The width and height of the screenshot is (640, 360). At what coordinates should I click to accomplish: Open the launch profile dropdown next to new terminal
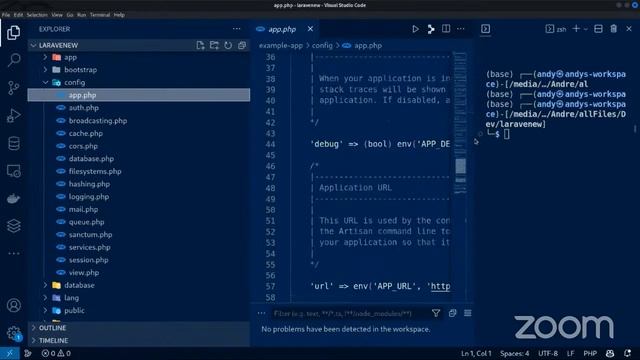pyautogui.click(x=586, y=29)
